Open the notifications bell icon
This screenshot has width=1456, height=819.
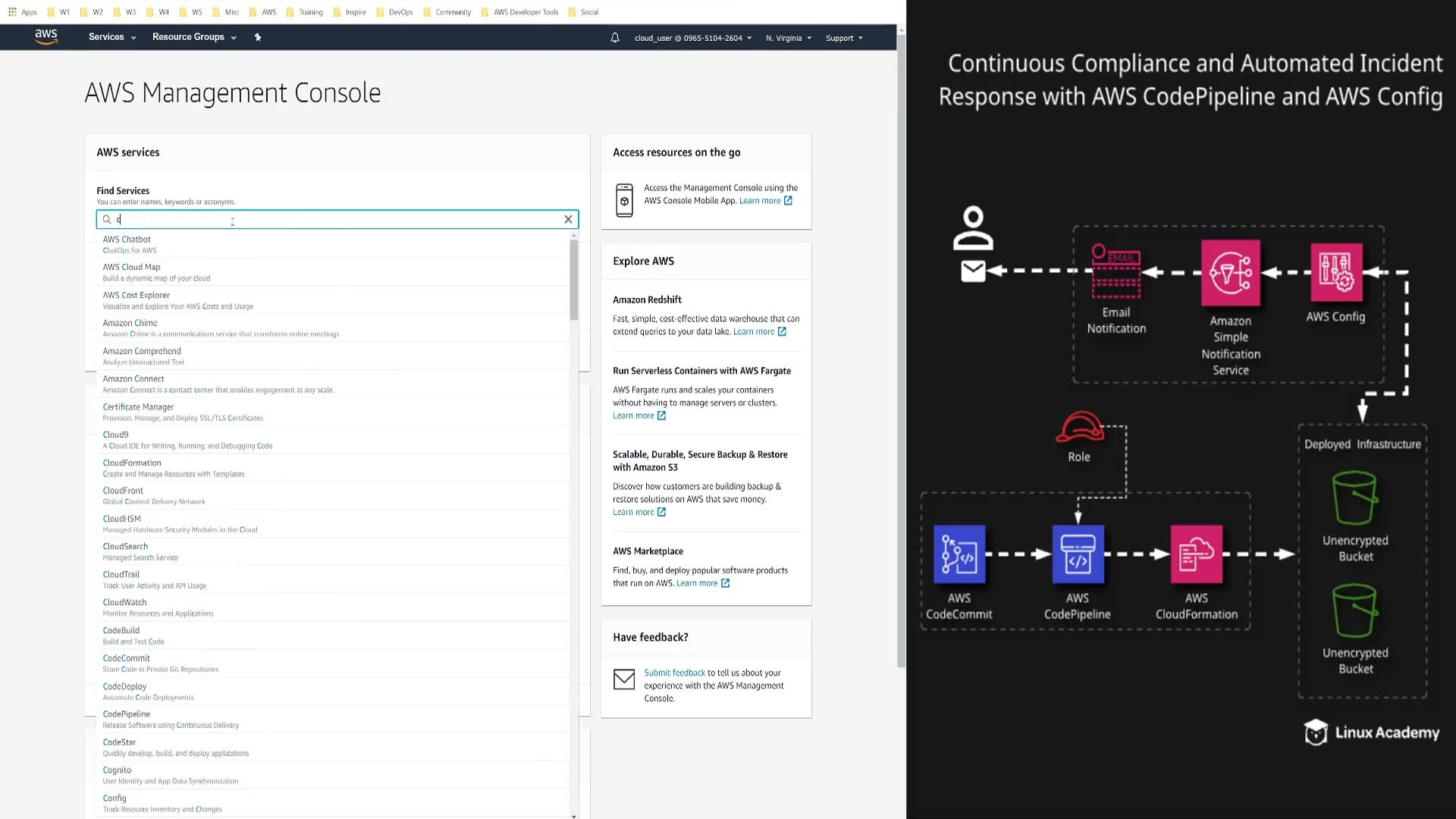coord(615,38)
